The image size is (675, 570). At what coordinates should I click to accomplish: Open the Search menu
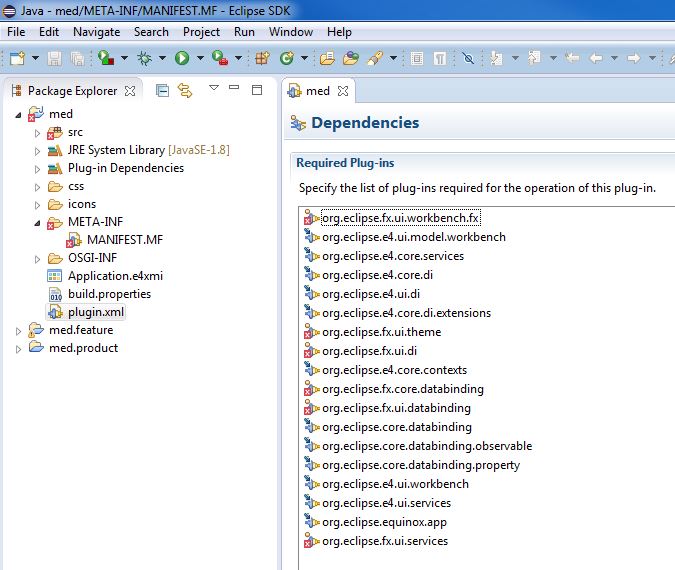click(151, 32)
